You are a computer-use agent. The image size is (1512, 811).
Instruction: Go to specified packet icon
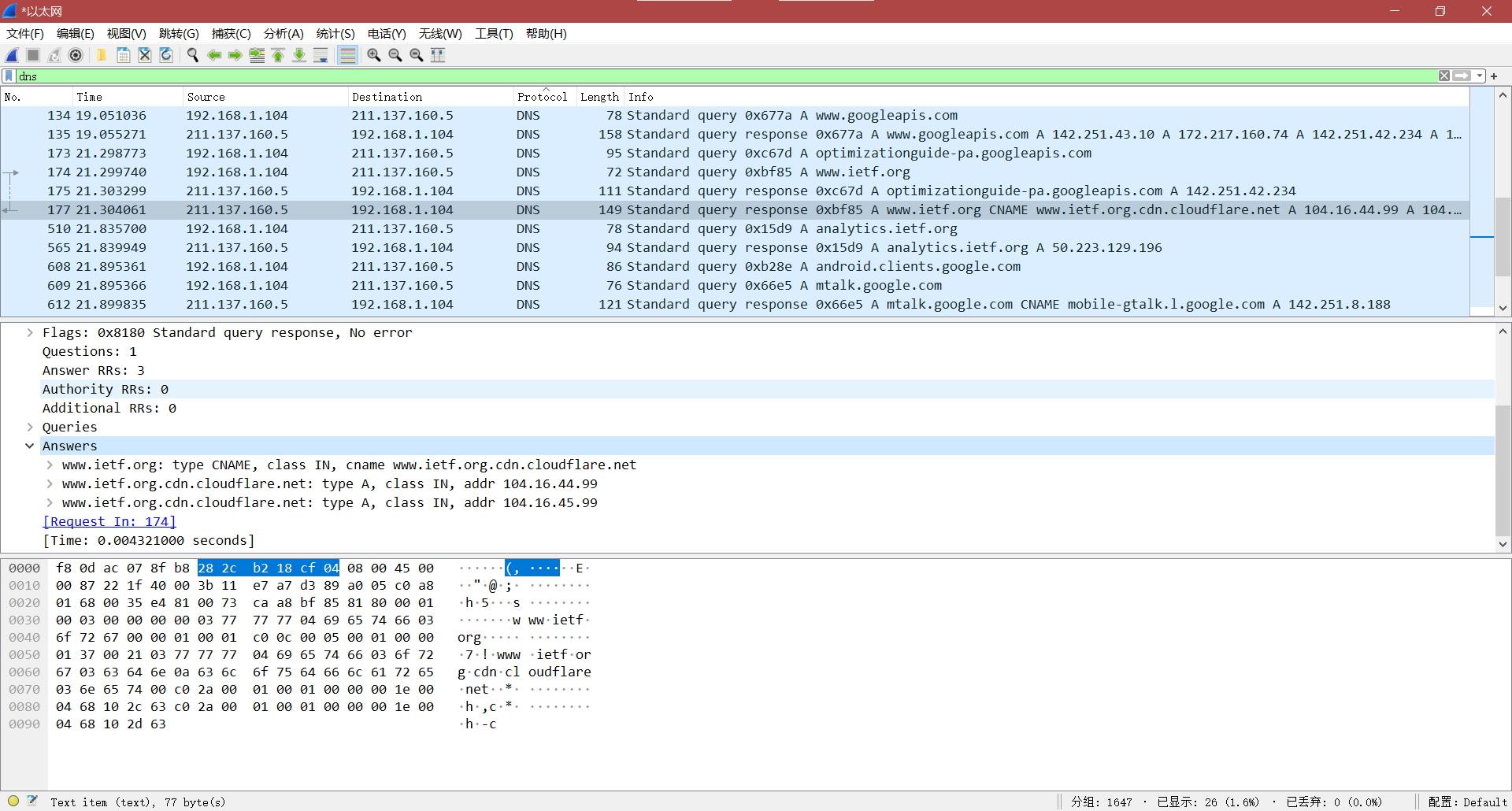[256, 55]
